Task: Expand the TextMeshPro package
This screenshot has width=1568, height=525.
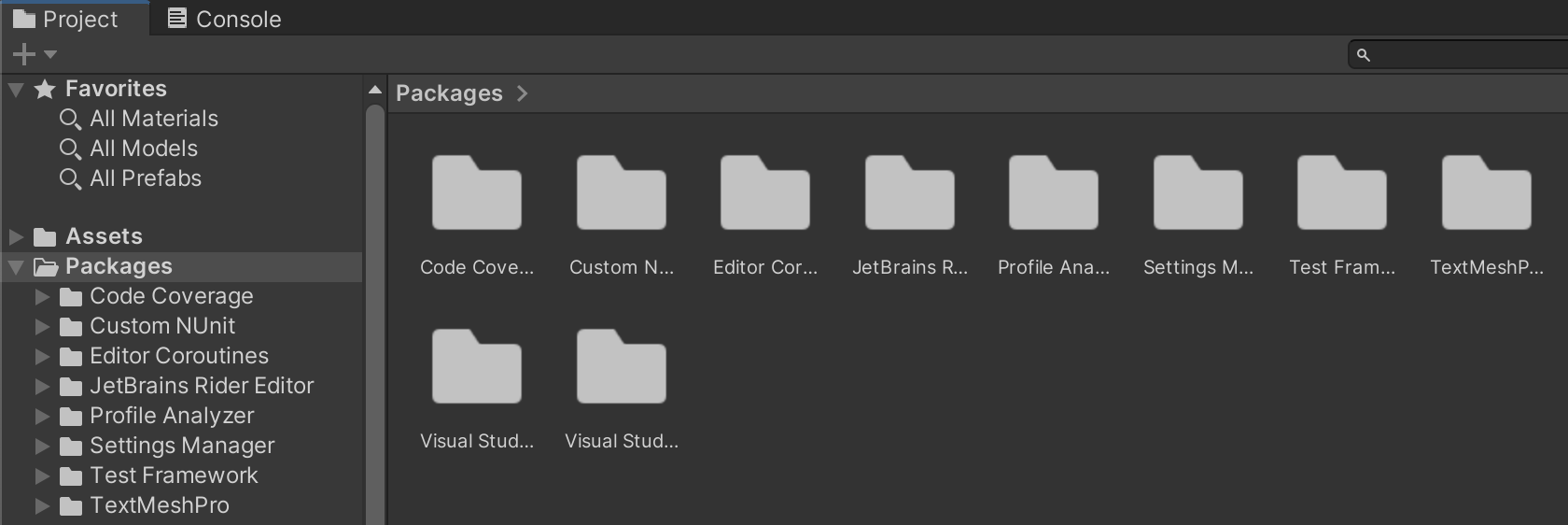Action: point(42,506)
